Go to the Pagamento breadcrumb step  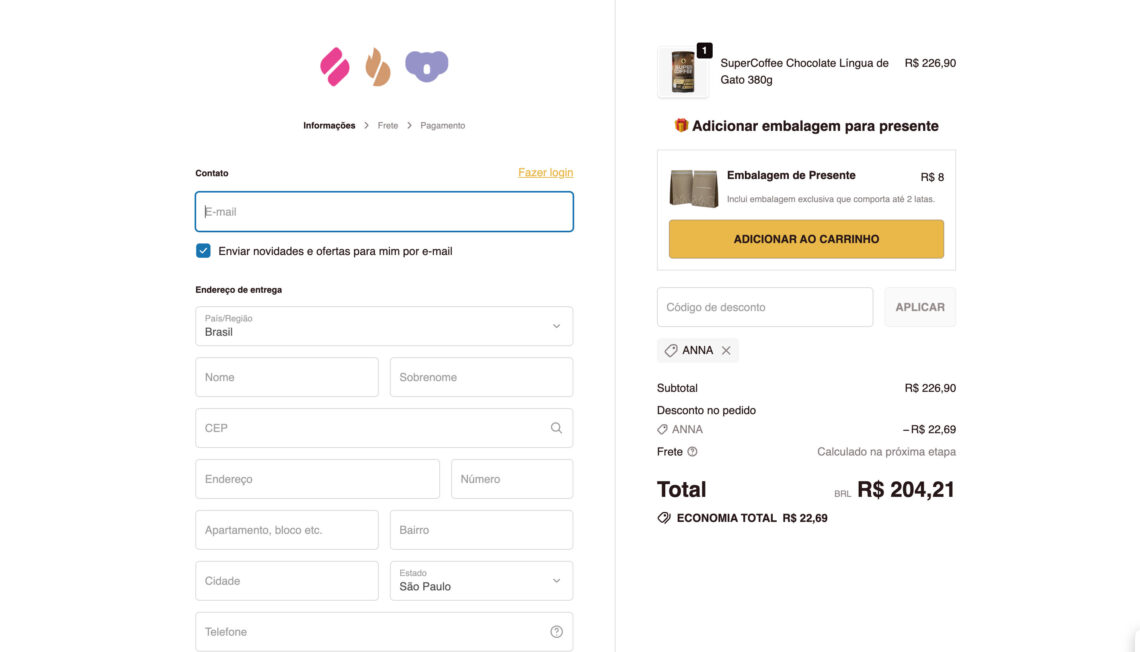(x=442, y=126)
